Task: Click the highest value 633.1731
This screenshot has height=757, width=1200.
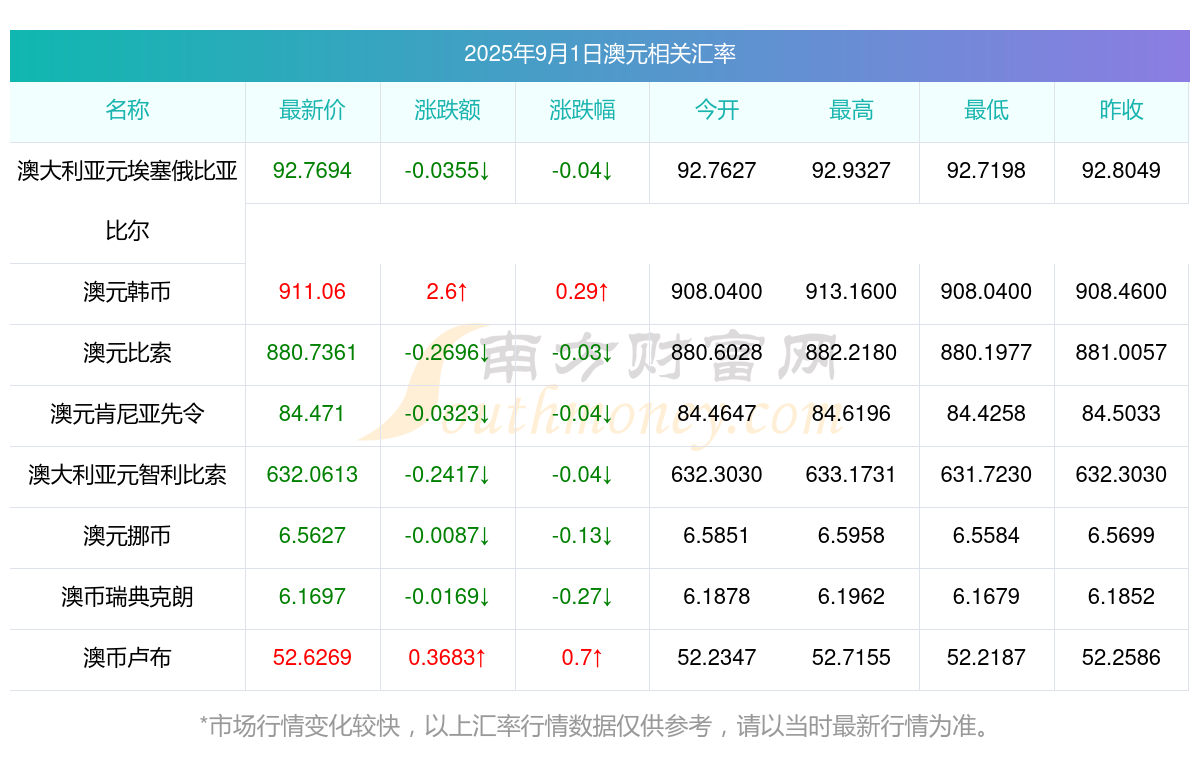Action: pyautogui.click(x=851, y=475)
